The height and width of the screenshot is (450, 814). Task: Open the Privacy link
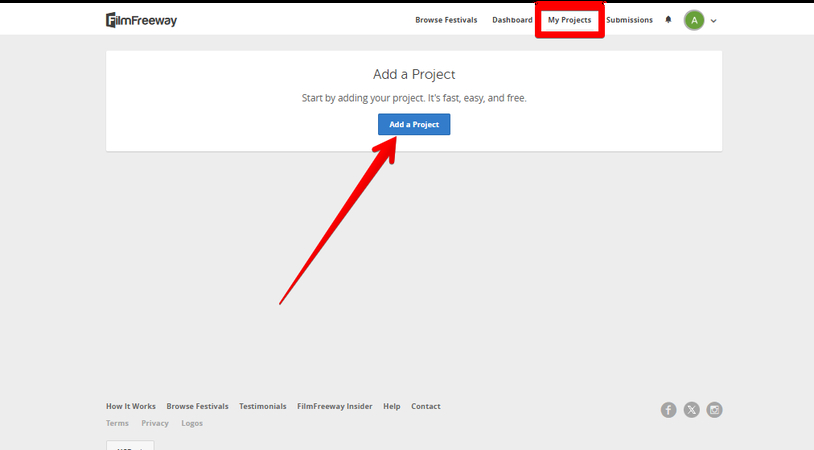(x=155, y=423)
